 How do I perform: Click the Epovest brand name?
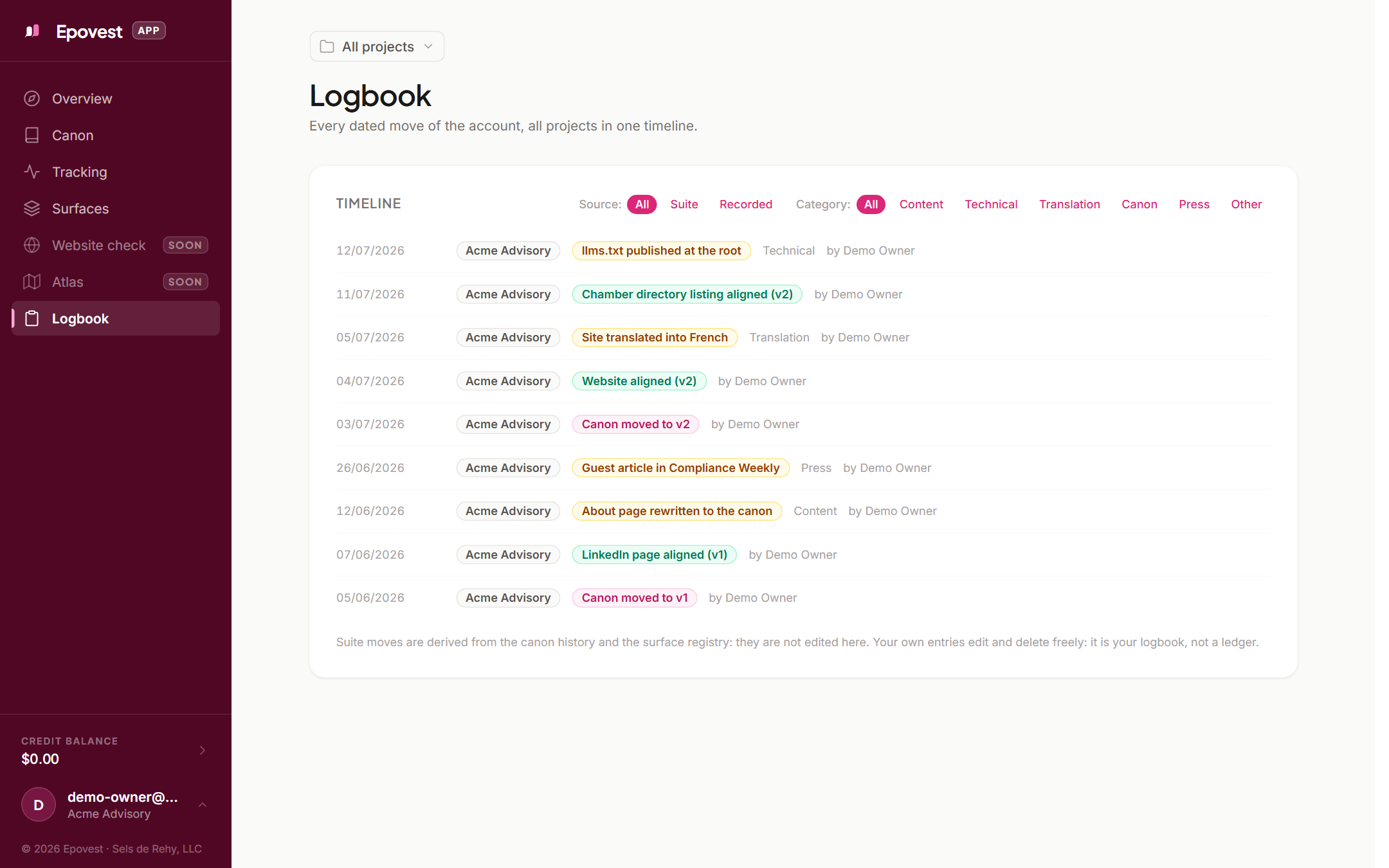pyautogui.click(x=89, y=32)
